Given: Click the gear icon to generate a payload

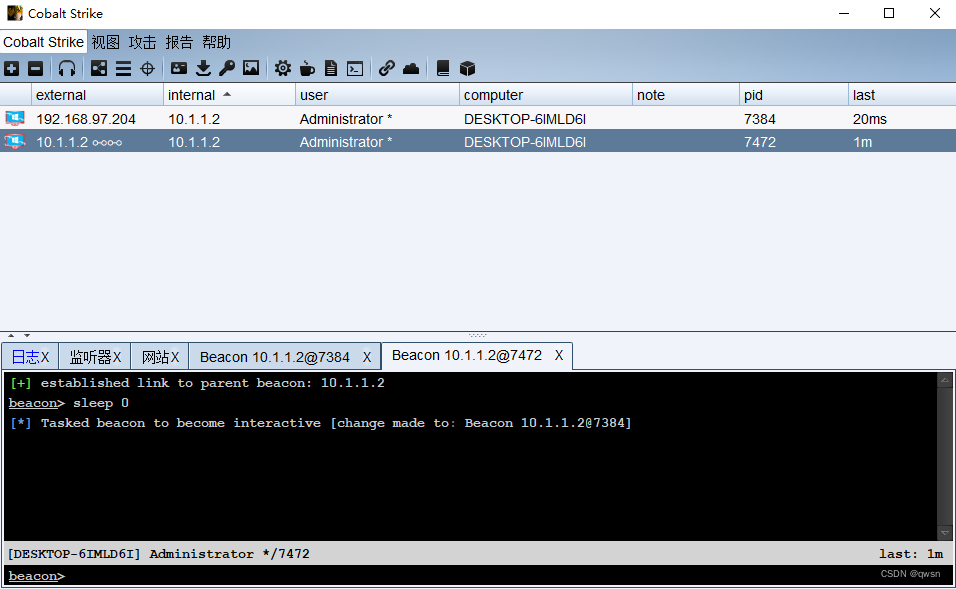Looking at the screenshot, I should (x=282, y=68).
